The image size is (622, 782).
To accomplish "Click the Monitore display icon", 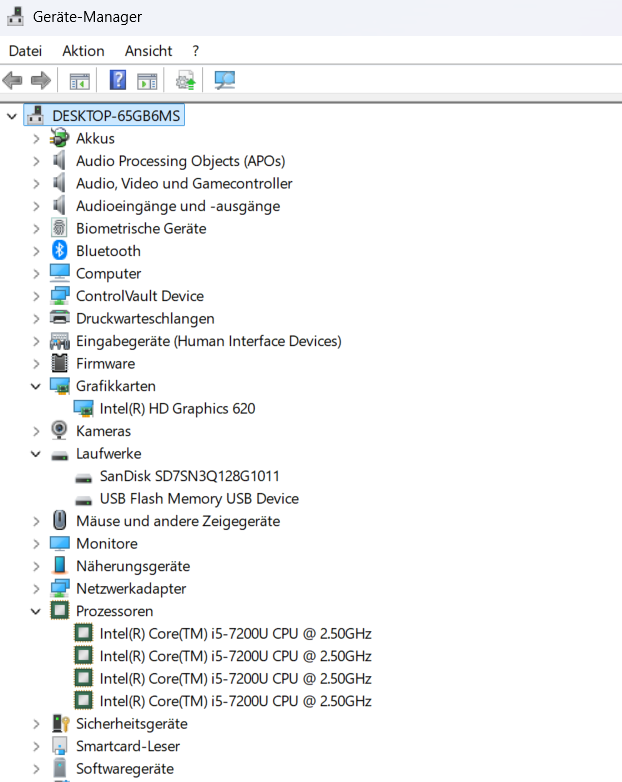I will click(59, 543).
